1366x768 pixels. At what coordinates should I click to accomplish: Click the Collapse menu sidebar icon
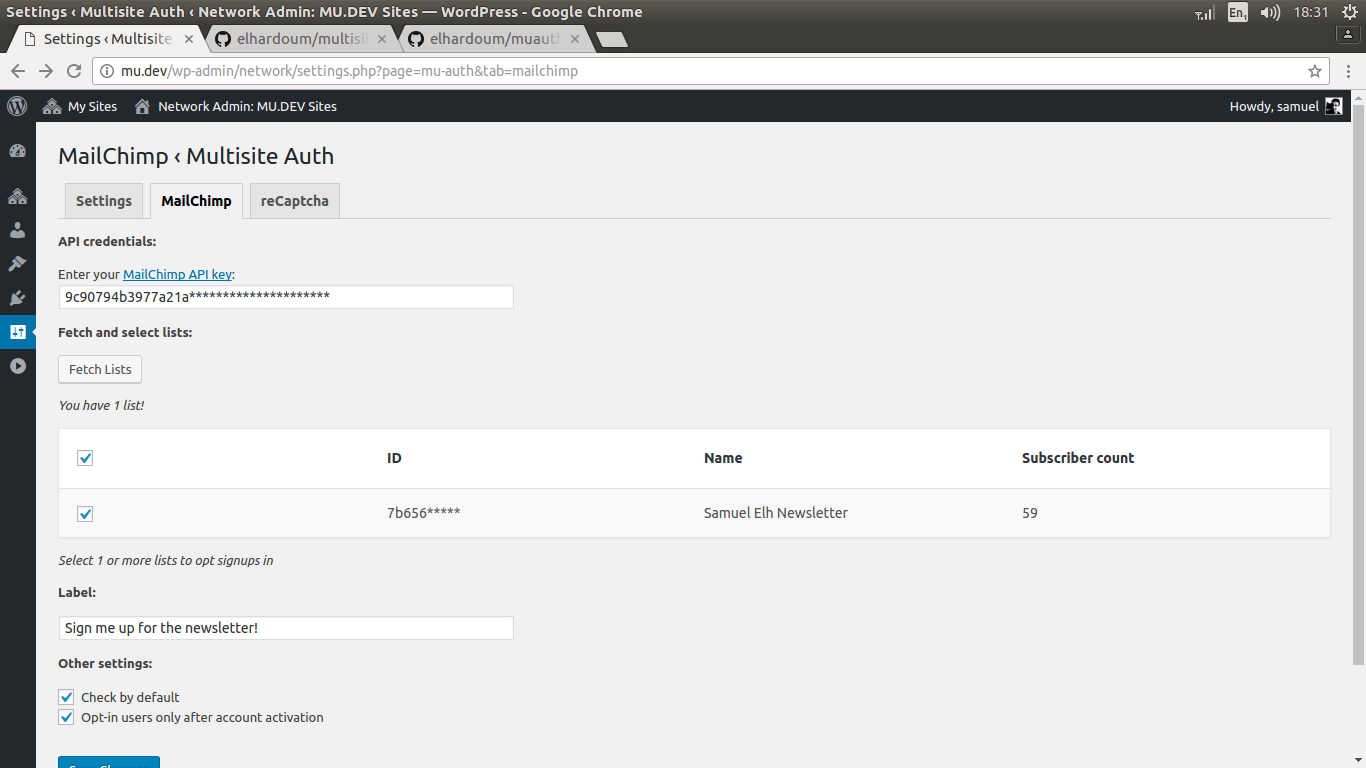pos(17,366)
